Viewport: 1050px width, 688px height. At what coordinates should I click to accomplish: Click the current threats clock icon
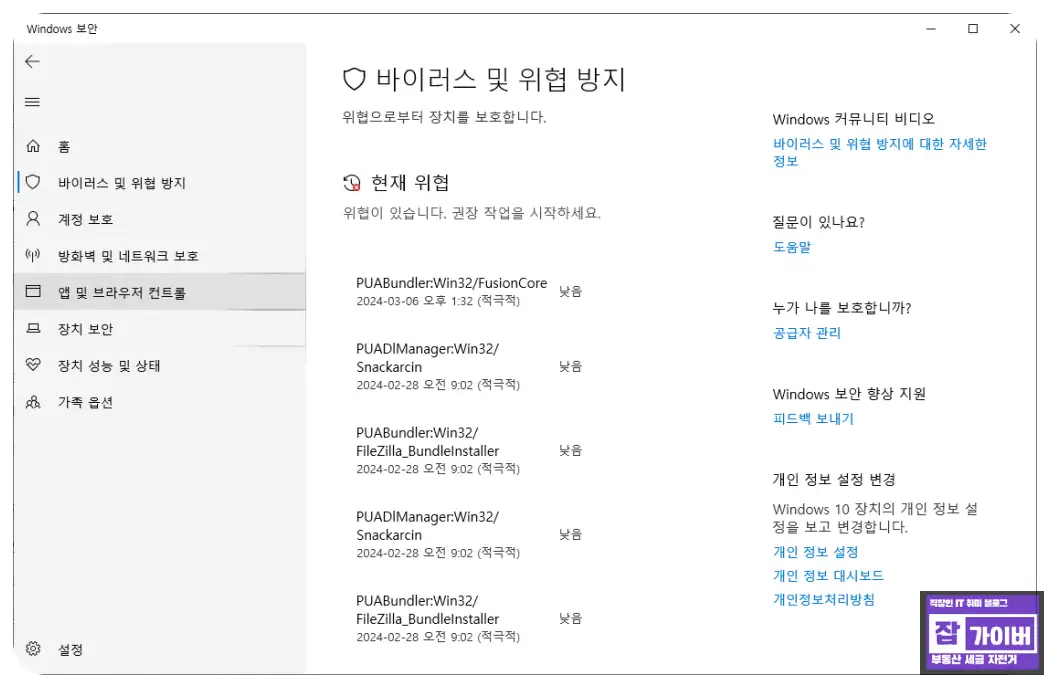point(352,182)
